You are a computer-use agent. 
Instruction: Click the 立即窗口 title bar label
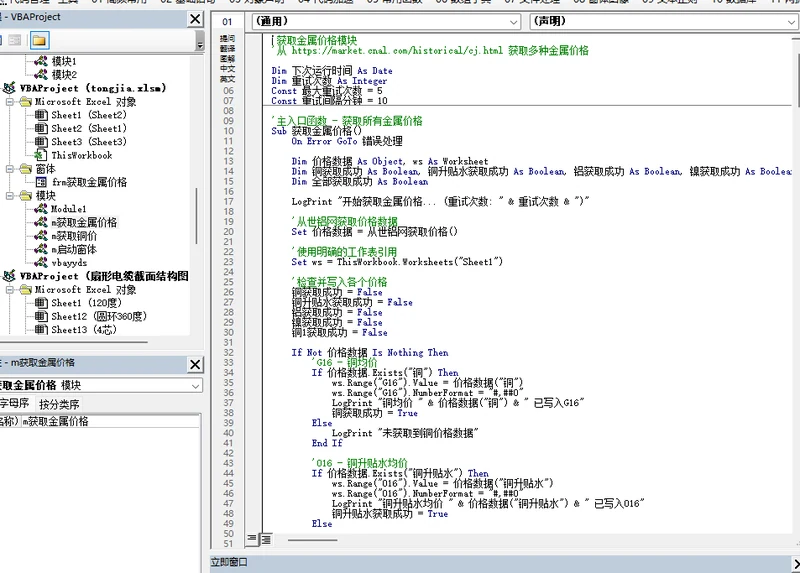[x=229, y=562]
